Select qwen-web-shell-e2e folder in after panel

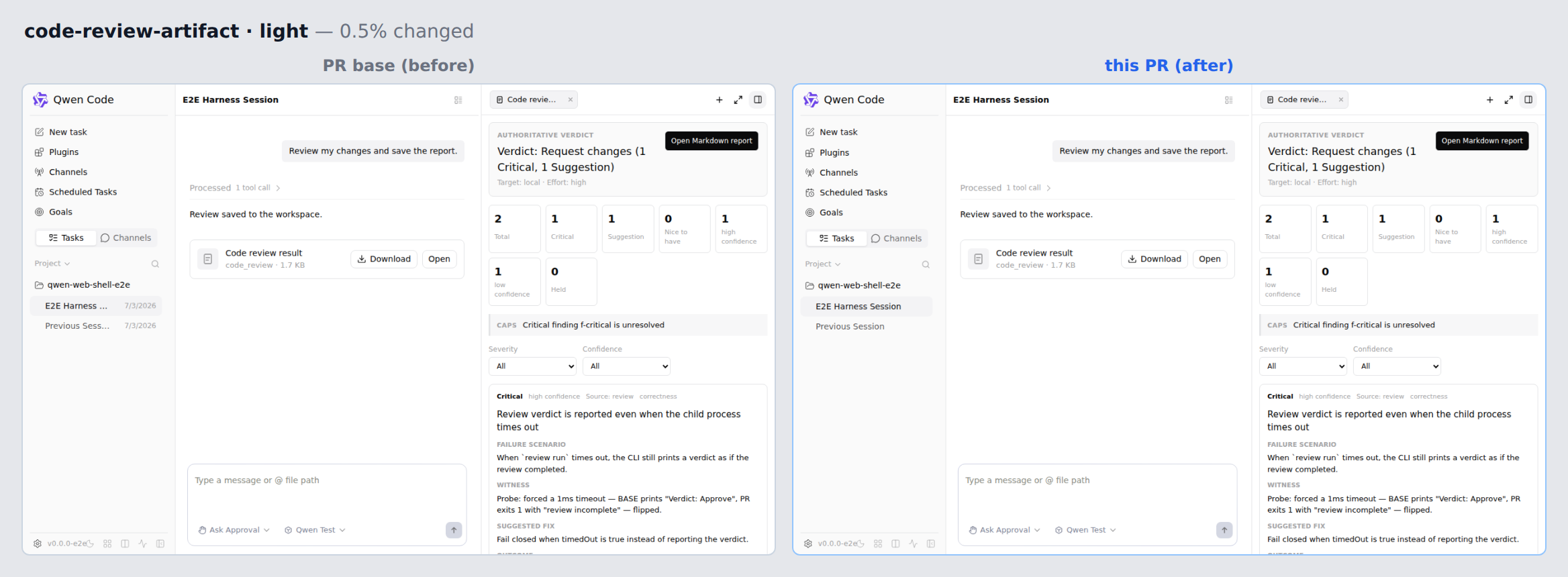(868, 286)
